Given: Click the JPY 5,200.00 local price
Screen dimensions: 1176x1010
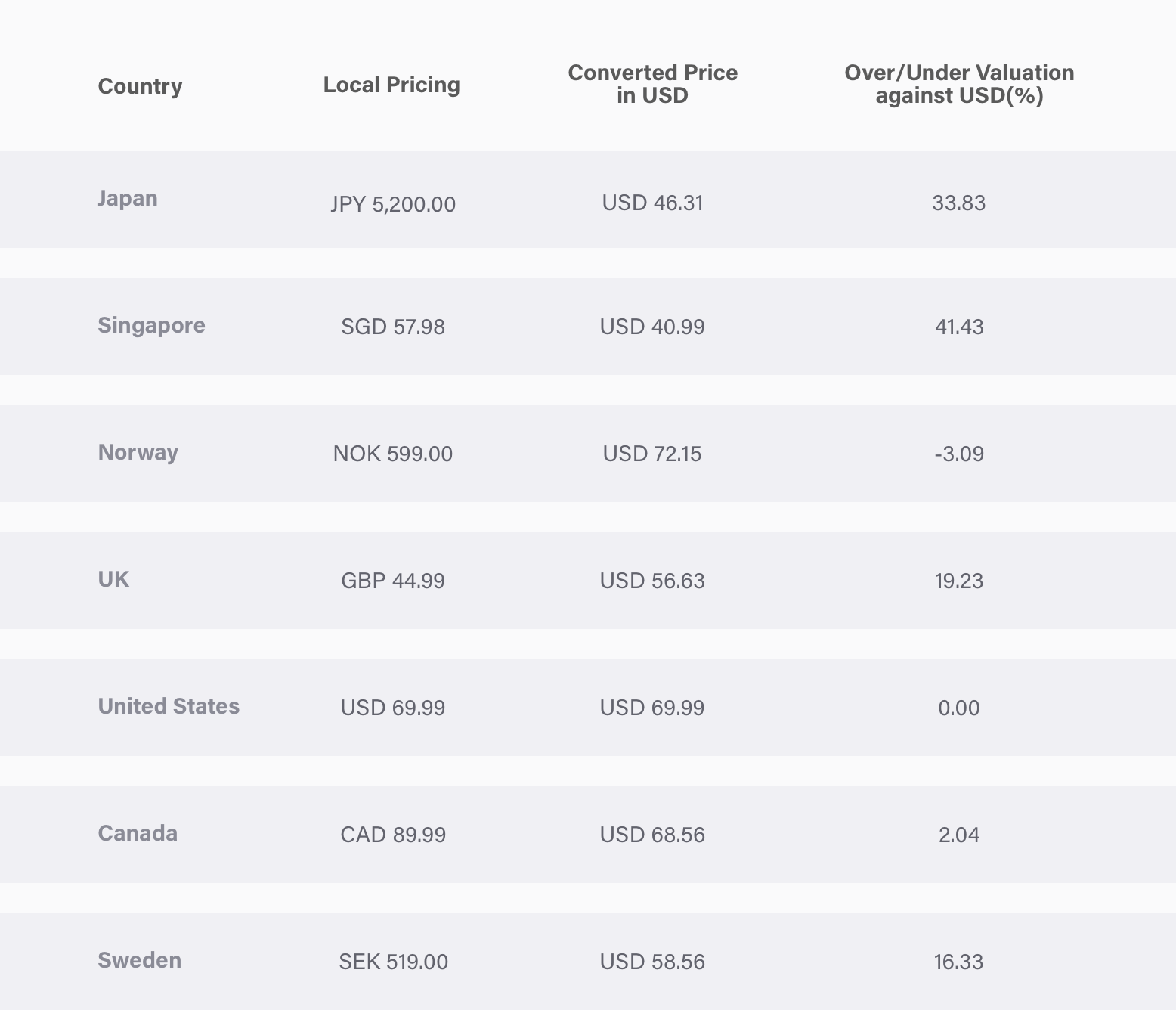Looking at the screenshot, I should [393, 204].
